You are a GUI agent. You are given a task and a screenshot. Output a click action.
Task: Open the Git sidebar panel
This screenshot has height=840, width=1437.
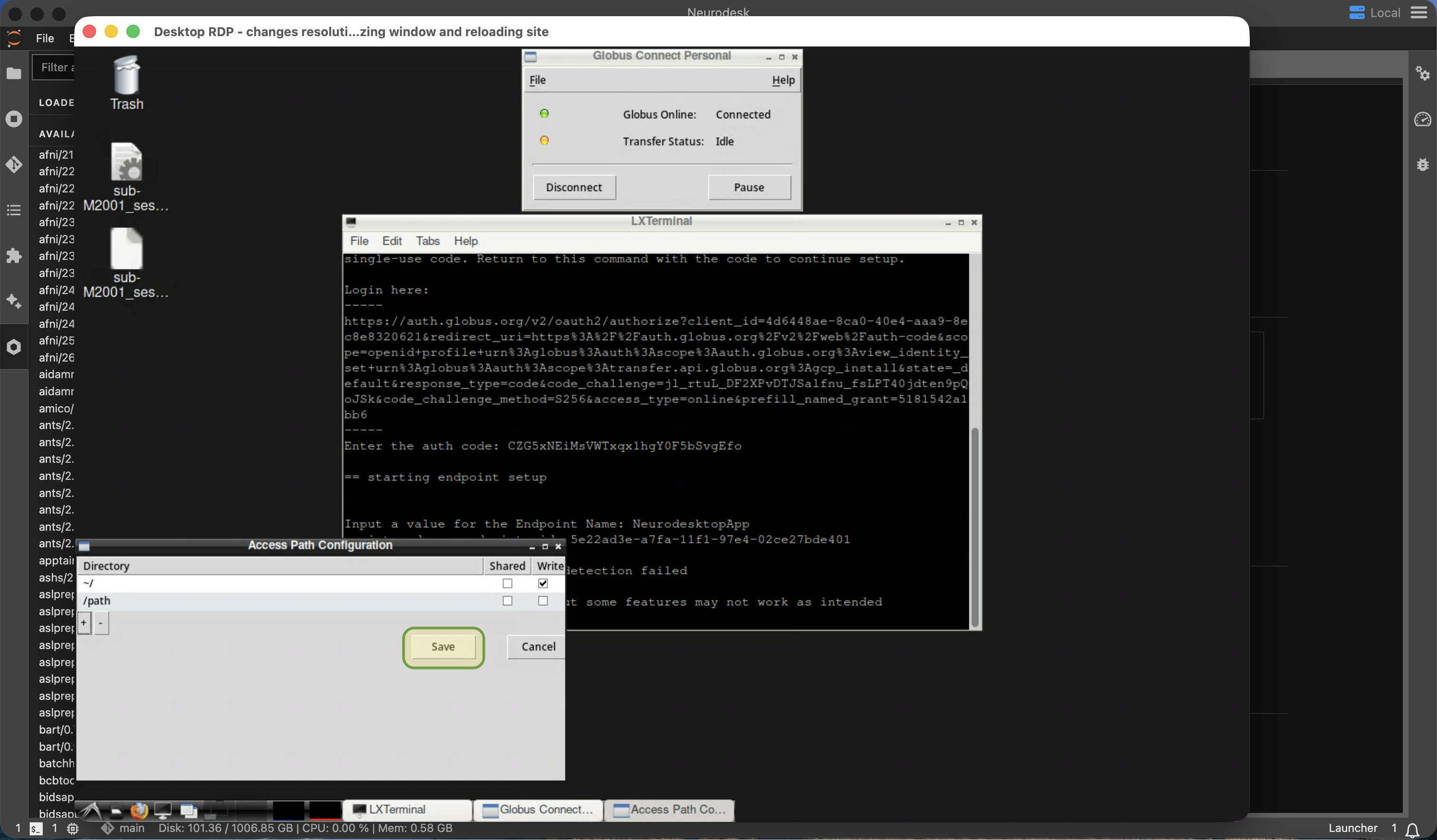[14, 164]
